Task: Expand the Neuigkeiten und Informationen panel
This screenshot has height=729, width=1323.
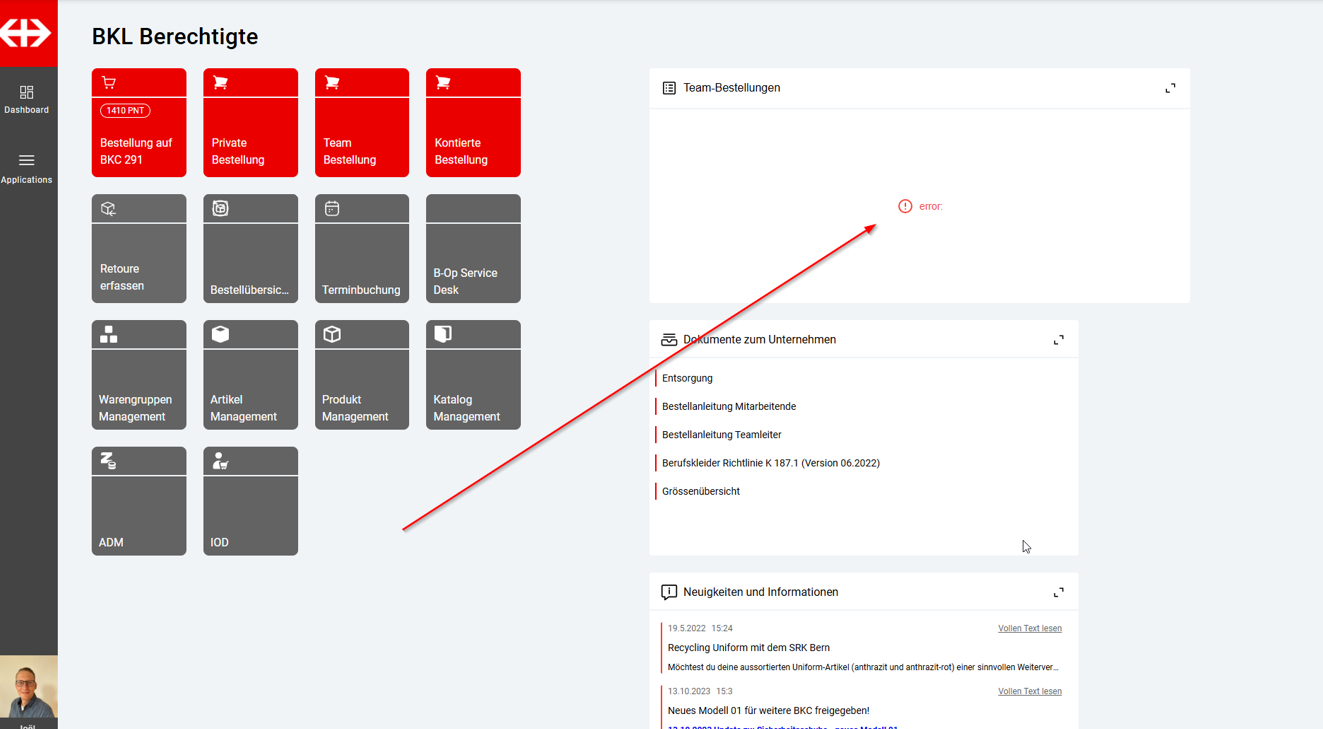Action: 1058,593
